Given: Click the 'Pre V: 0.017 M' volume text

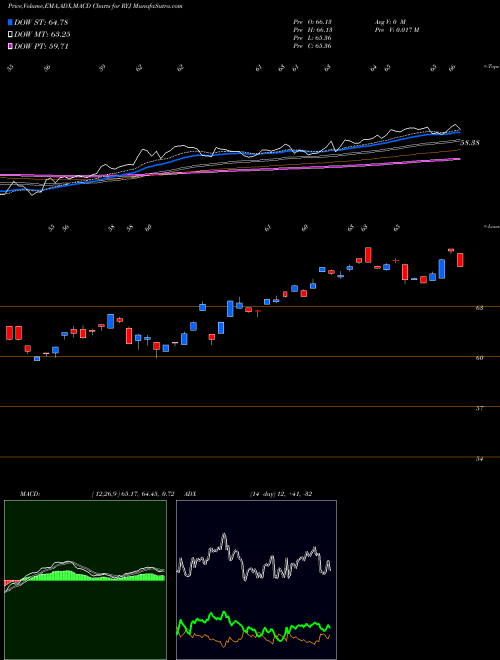Looking at the screenshot, I should click(396, 30).
